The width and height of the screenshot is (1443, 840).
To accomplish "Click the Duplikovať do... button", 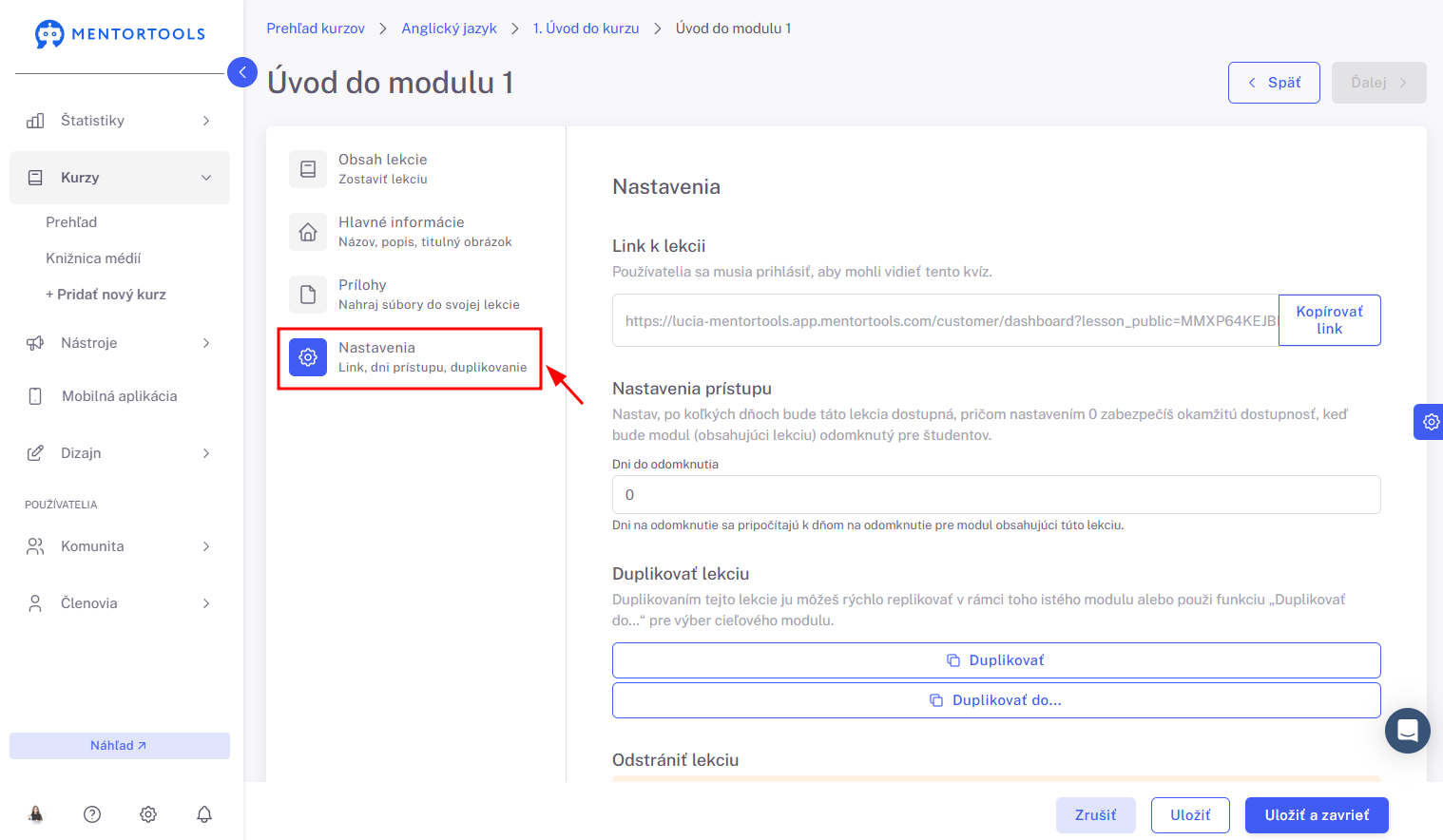I will coord(996,700).
